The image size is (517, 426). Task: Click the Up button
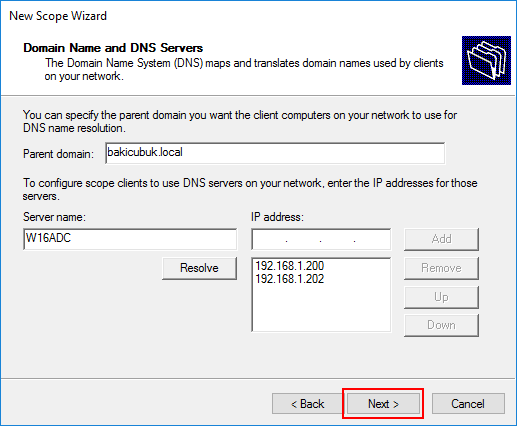click(x=441, y=297)
